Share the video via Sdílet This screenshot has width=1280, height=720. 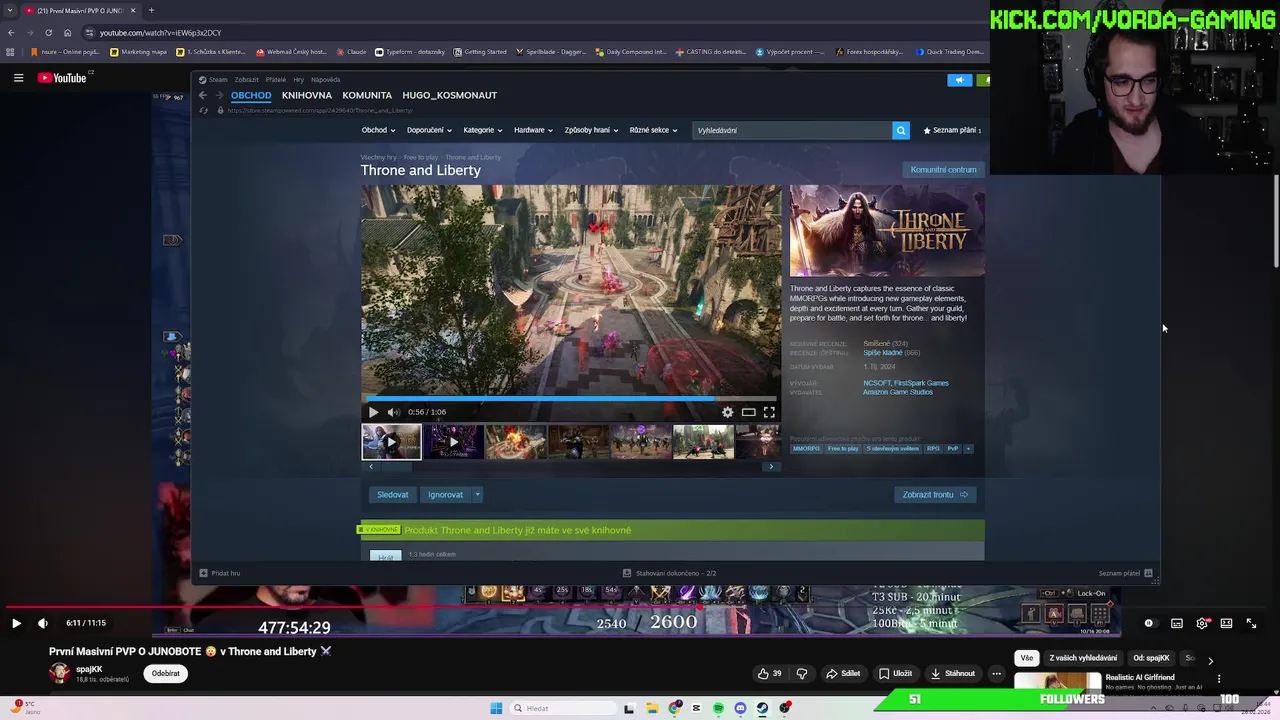point(842,673)
